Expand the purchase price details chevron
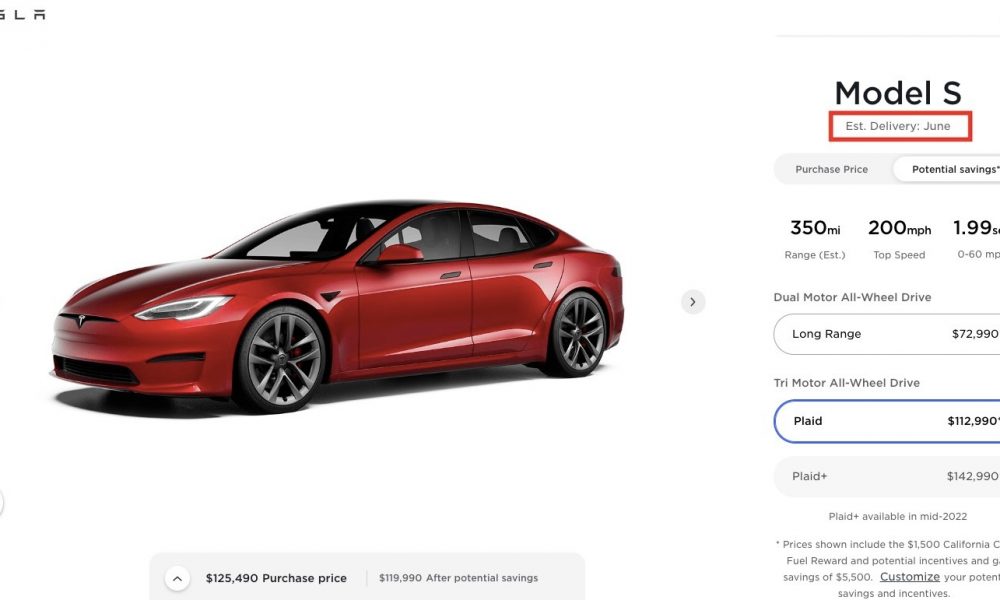 177,578
